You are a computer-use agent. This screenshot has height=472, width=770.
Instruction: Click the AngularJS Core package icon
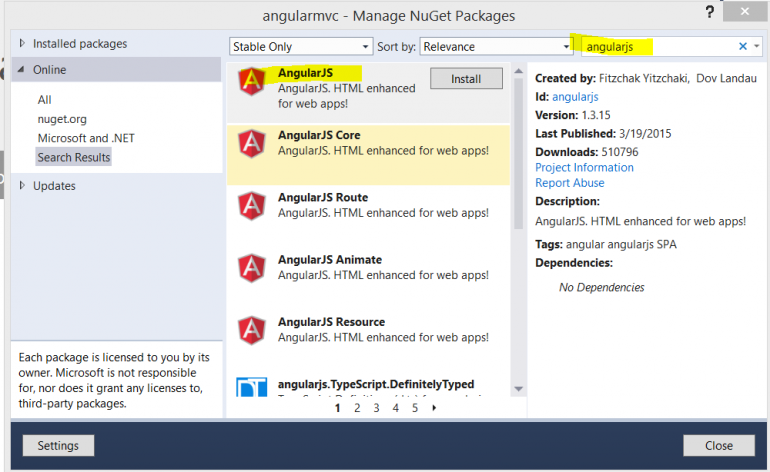(x=251, y=144)
